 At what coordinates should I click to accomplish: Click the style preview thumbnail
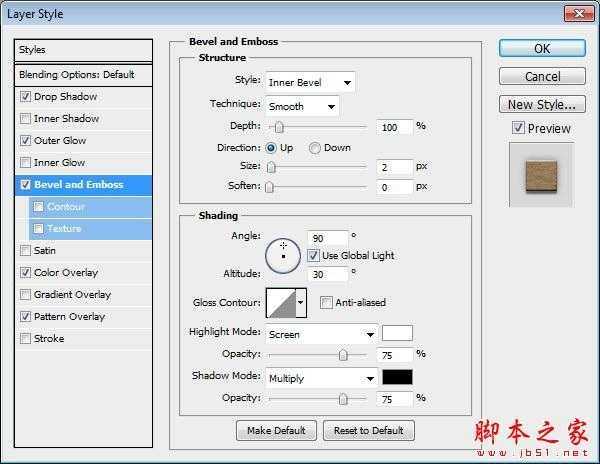tap(541, 174)
